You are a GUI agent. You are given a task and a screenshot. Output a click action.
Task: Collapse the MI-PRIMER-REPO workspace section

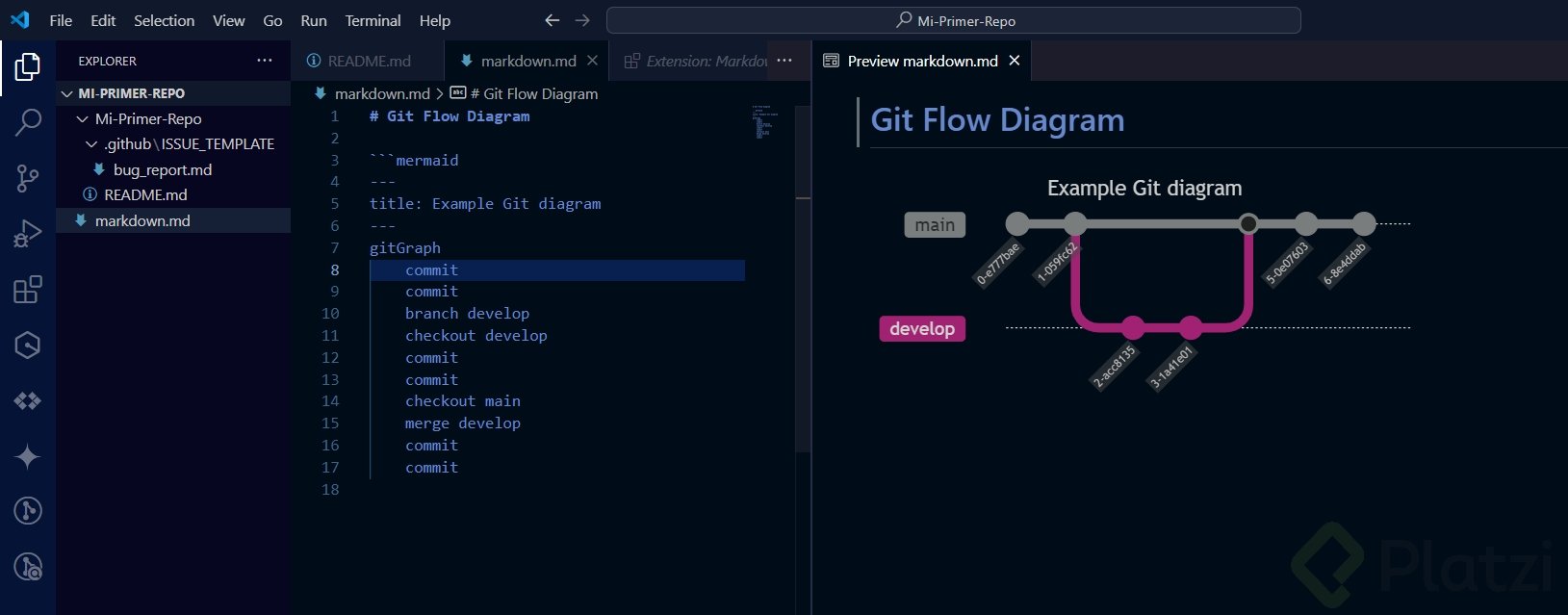tap(66, 93)
